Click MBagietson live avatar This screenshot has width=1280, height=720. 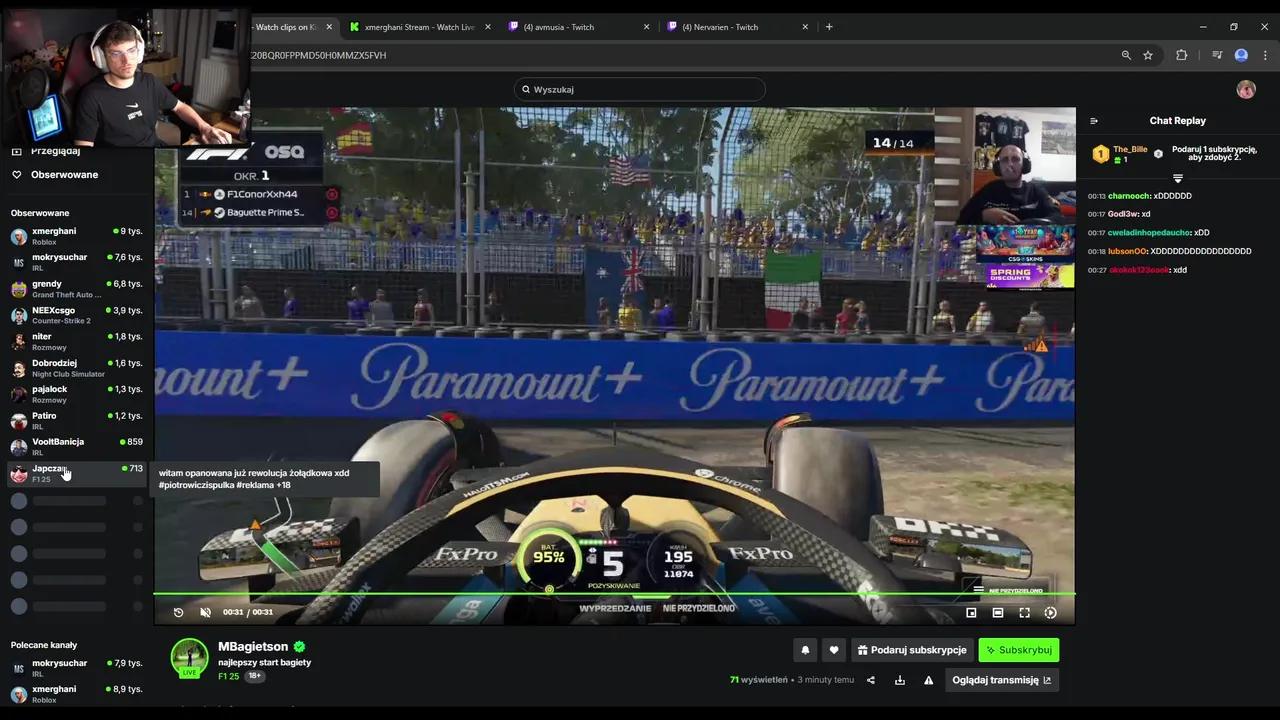click(189, 658)
